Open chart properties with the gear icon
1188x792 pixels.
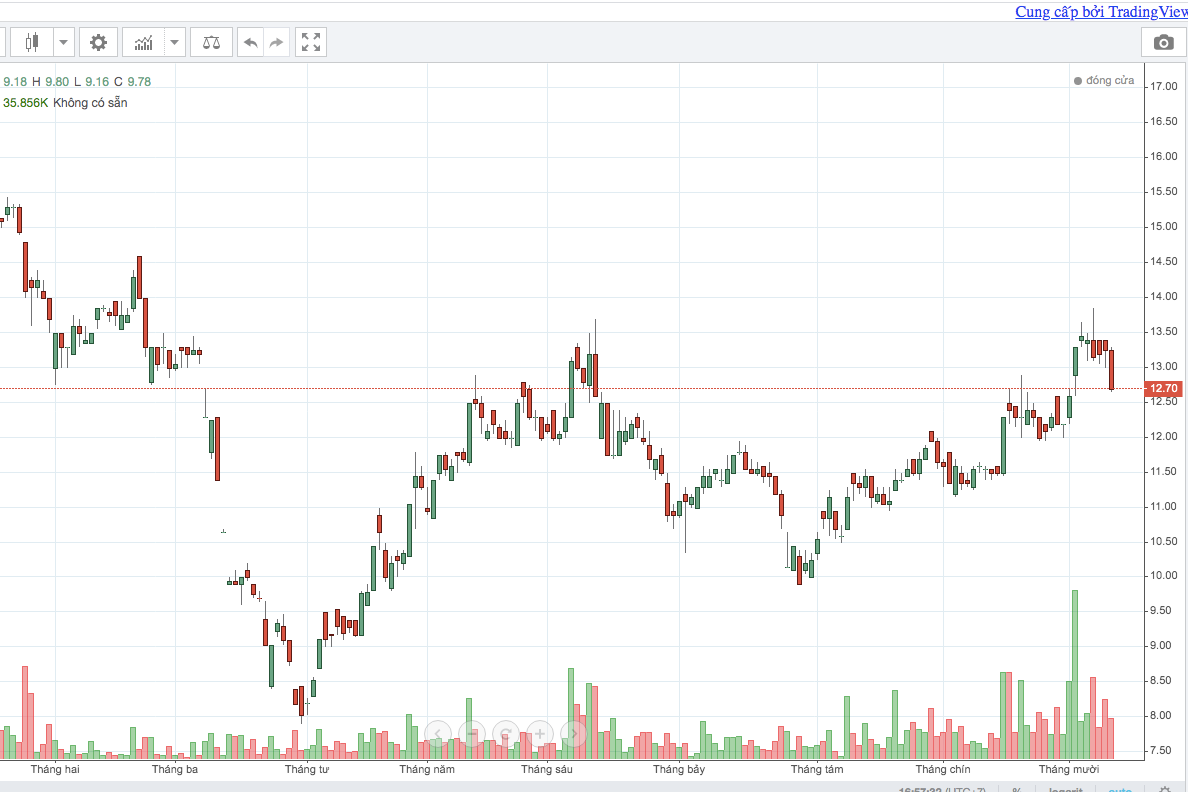pos(98,42)
